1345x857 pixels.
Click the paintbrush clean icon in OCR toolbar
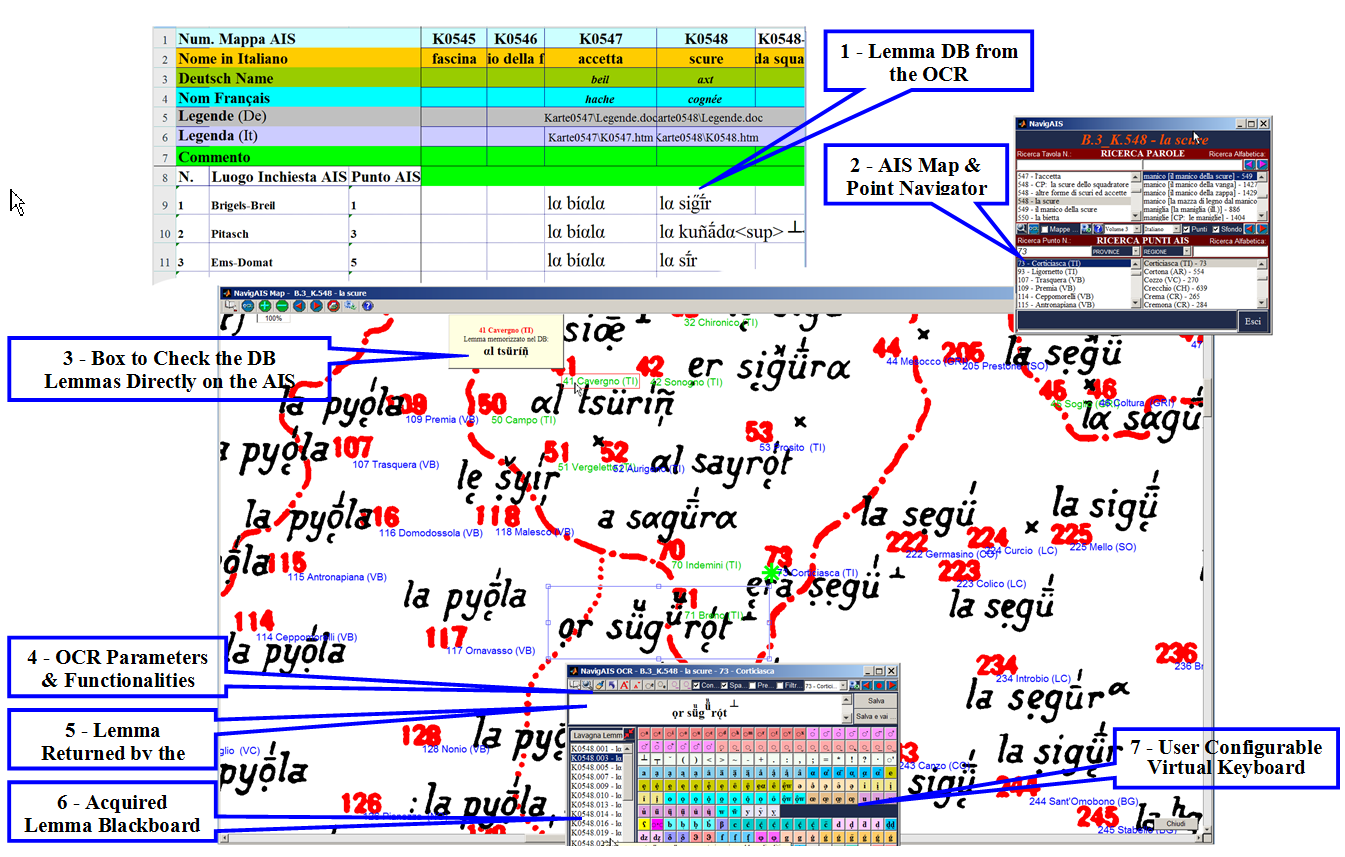pyautogui.click(x=600, y=685)
